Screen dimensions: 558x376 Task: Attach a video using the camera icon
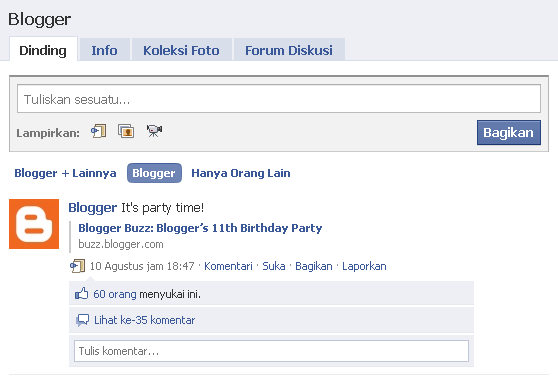point(154,131)
